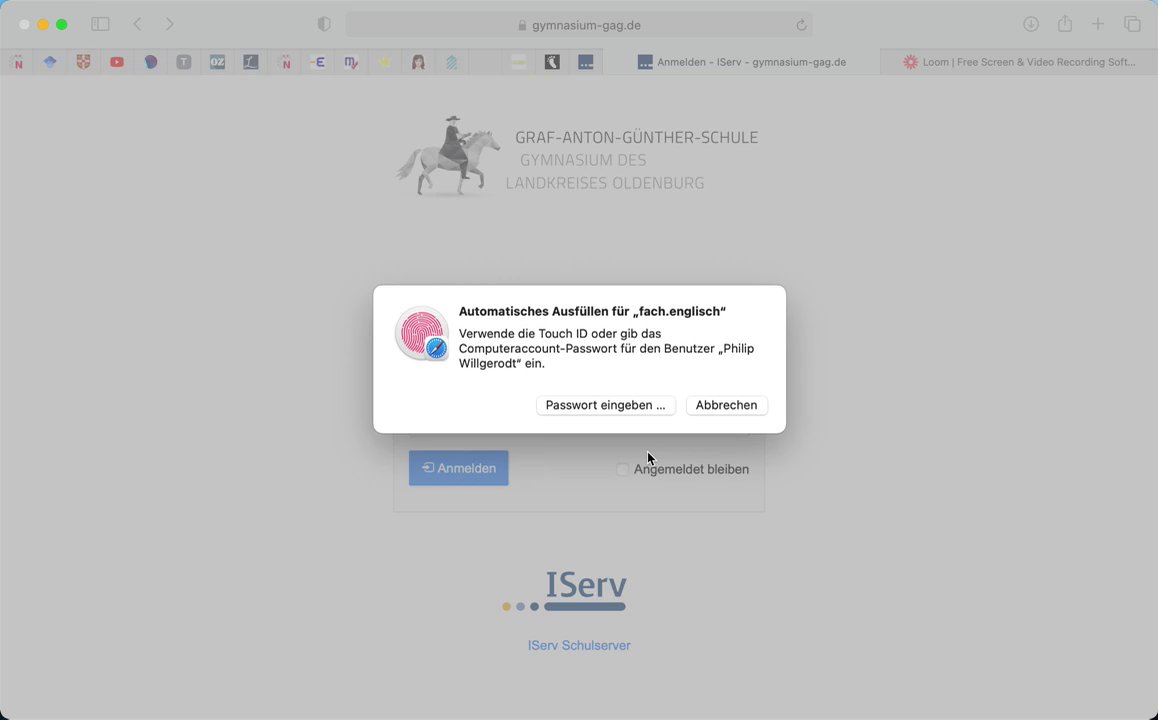The width and height of the screenshot is (1158, 720).
Task: Open the IServ Schulserver link
Action: tap(578, 645)
